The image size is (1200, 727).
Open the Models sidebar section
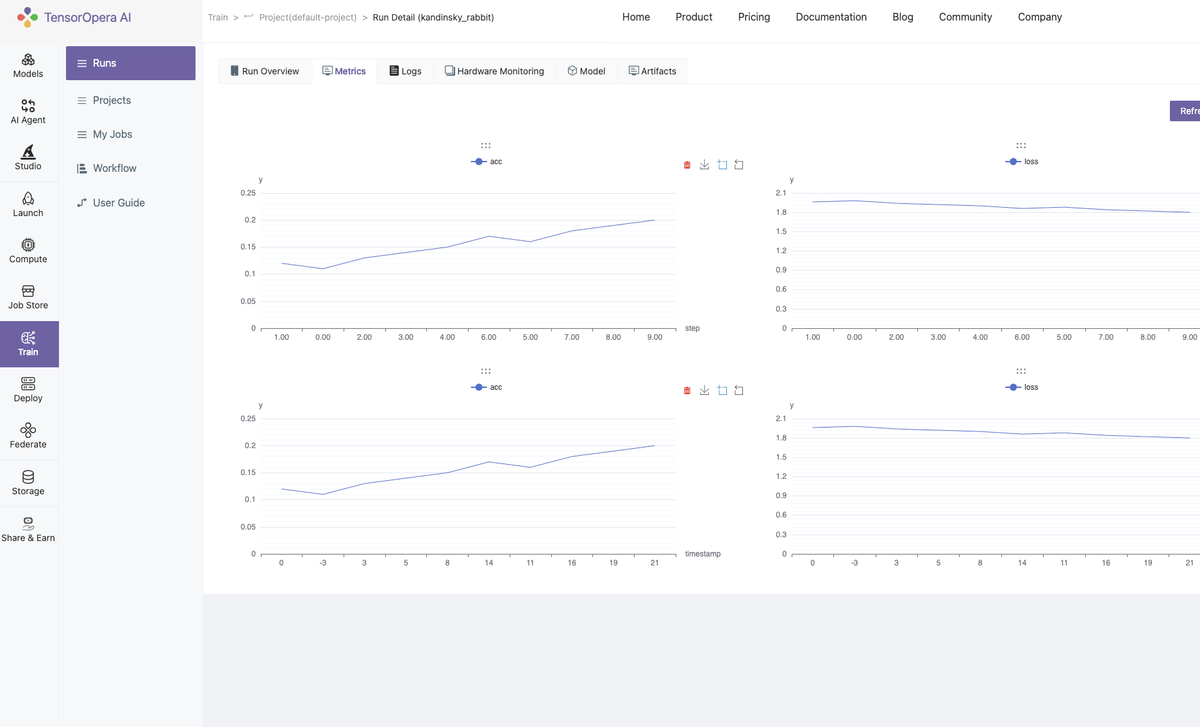(x=28, y=66)
